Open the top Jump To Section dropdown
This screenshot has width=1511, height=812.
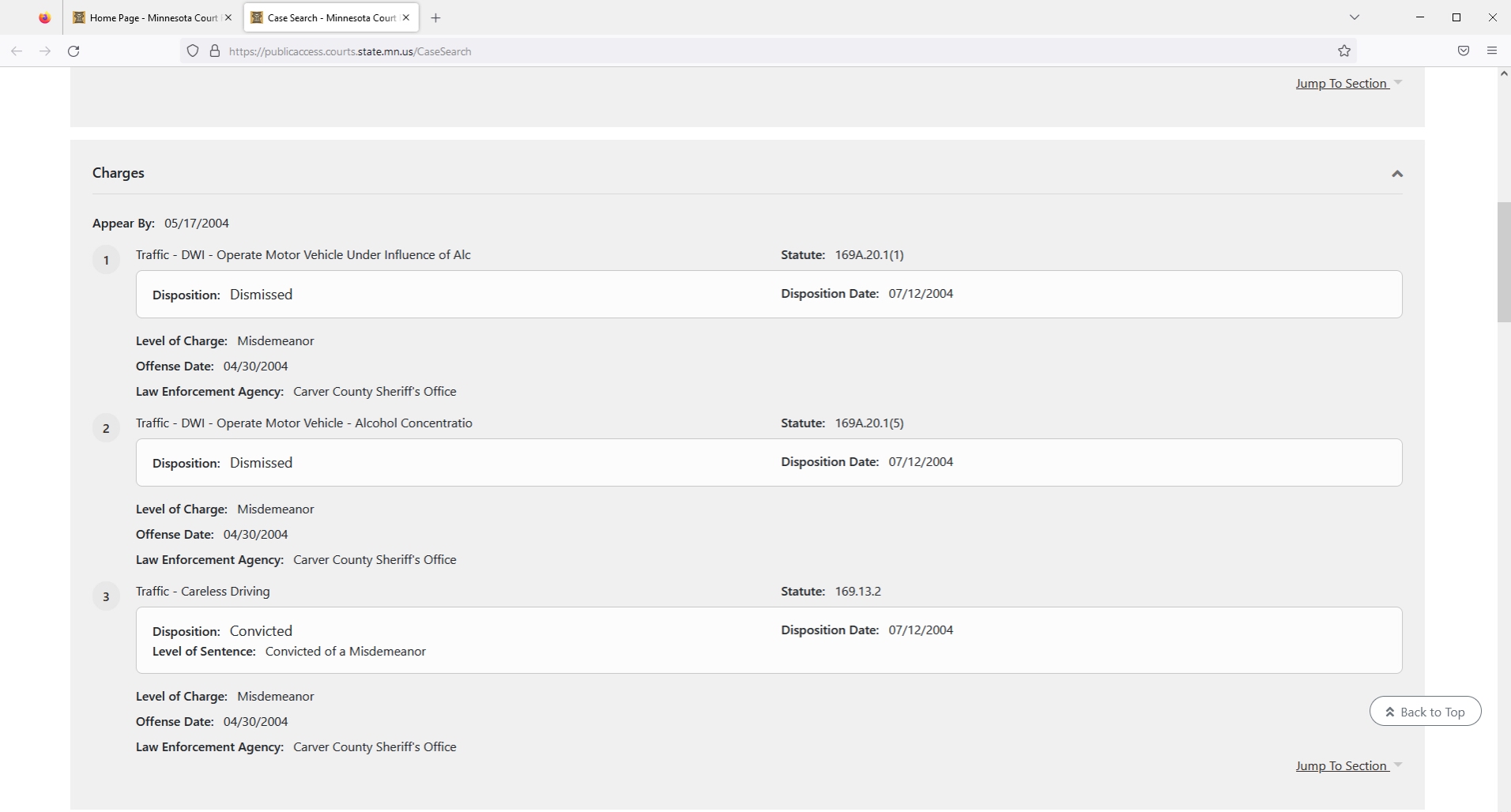pos(1348,84)
